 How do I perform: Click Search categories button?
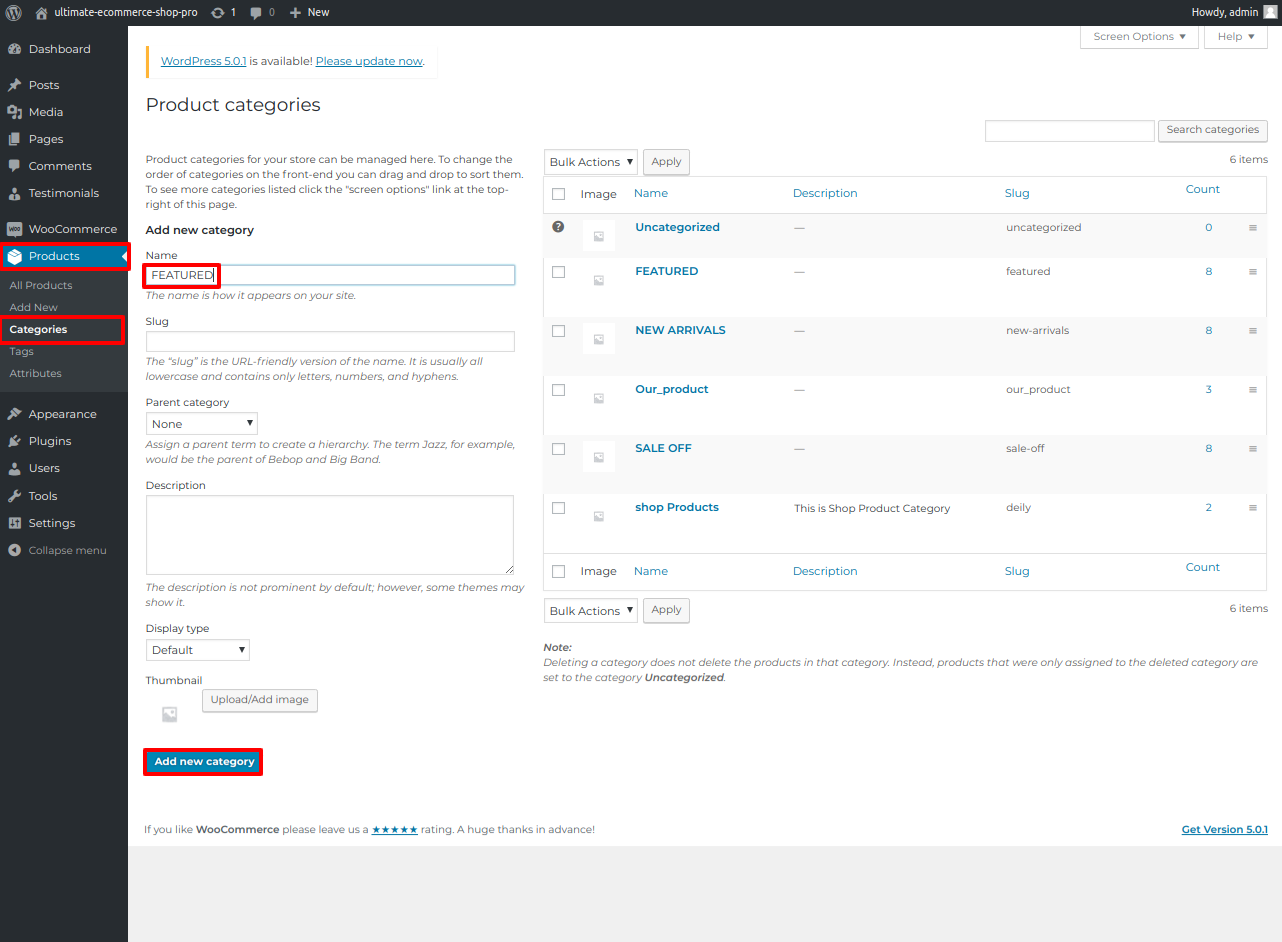coord(1212,130)
